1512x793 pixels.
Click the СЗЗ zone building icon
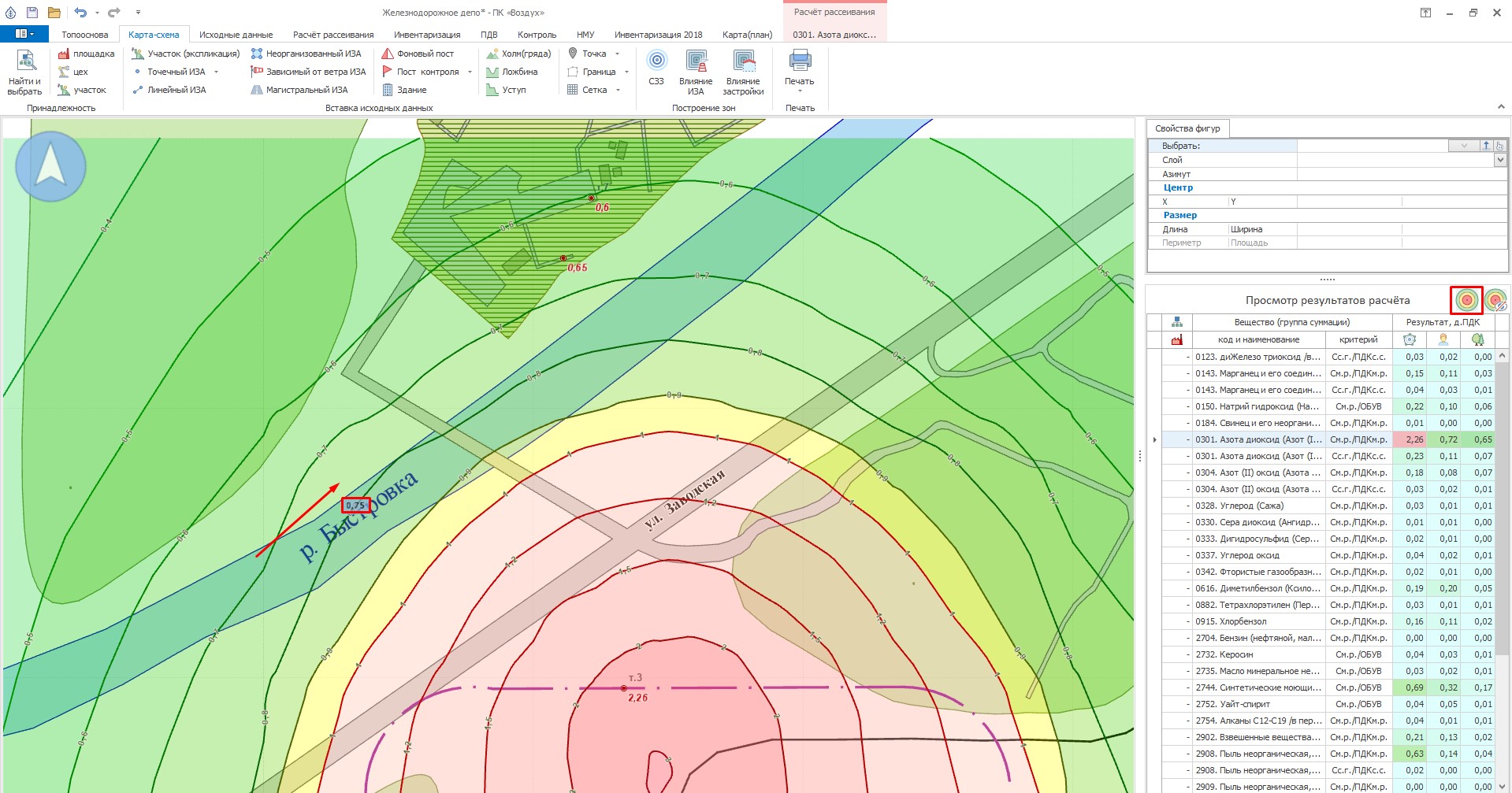[x=656, y=61]
